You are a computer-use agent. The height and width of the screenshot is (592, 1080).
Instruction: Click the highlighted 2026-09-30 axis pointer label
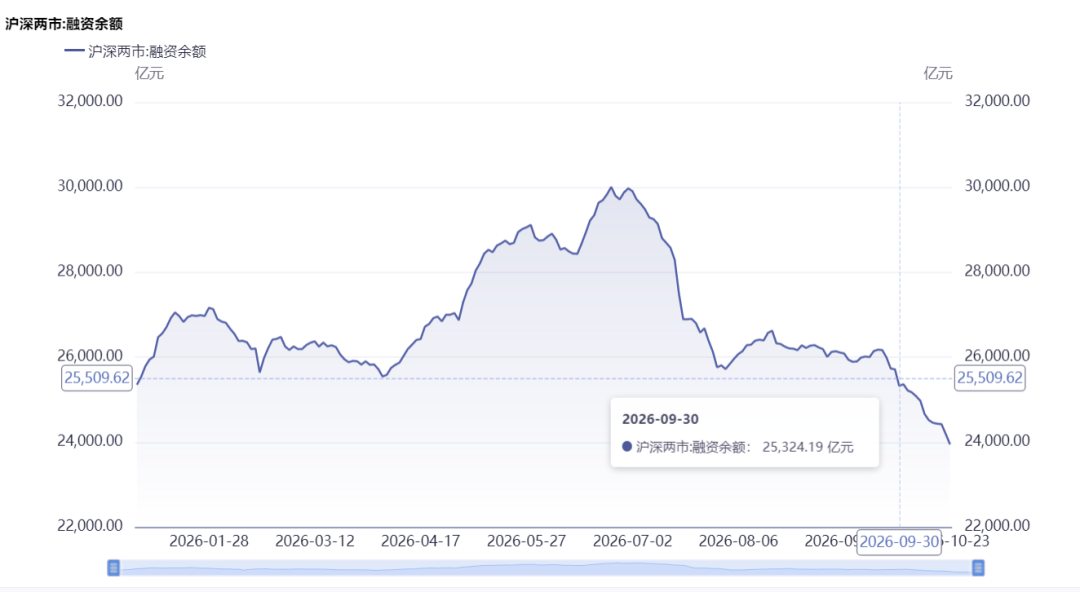(x=899, y=542)
